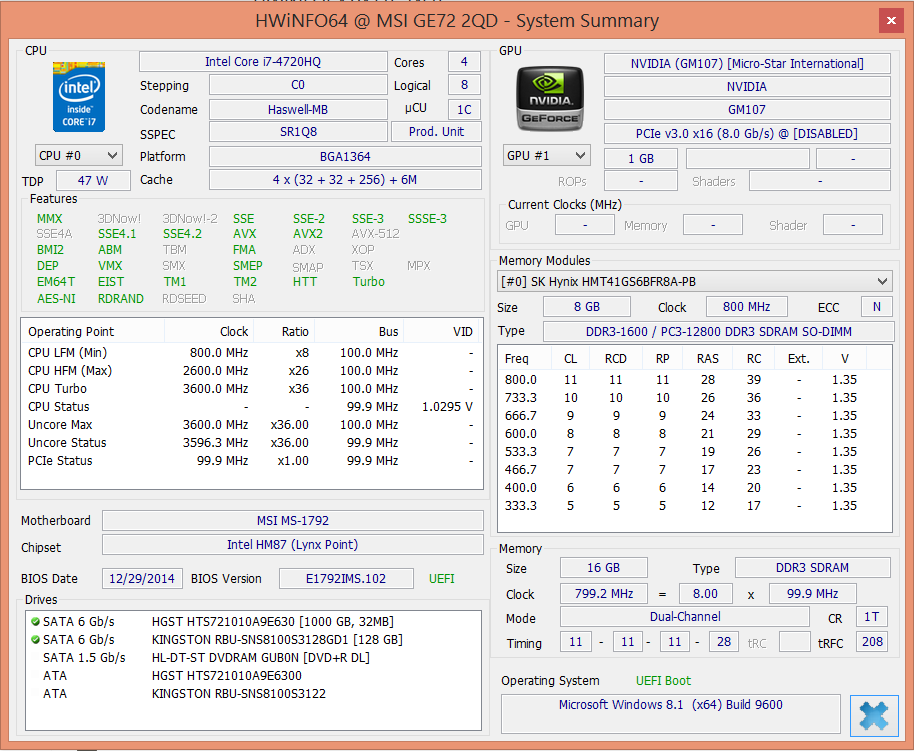Select the CPU LFM (Min) row
The width and height of the screenshot is (914, 751).
(251, 353)
